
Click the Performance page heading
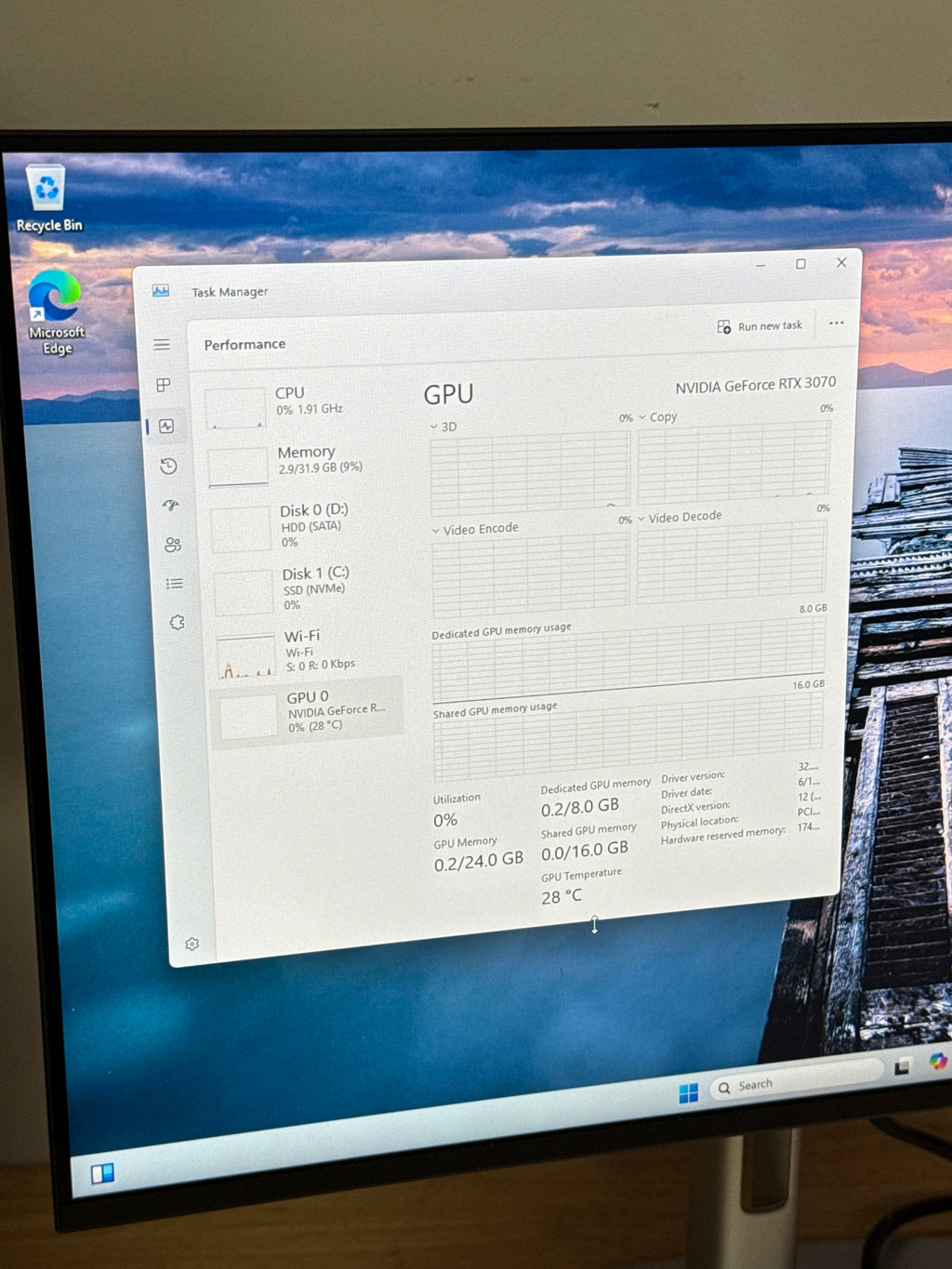(245, 345)
